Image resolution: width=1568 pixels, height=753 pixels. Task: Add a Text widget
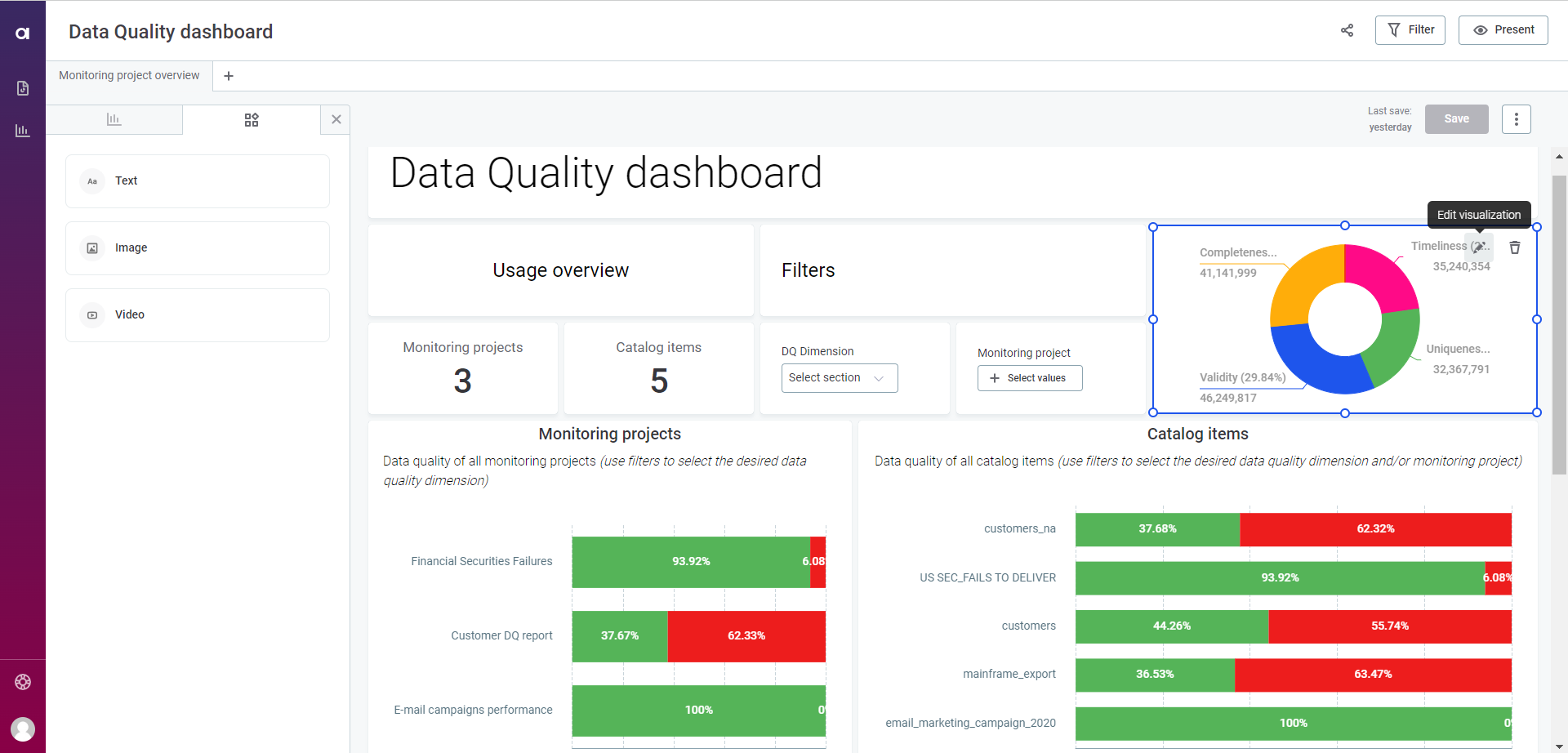click(x=198, y=181)
